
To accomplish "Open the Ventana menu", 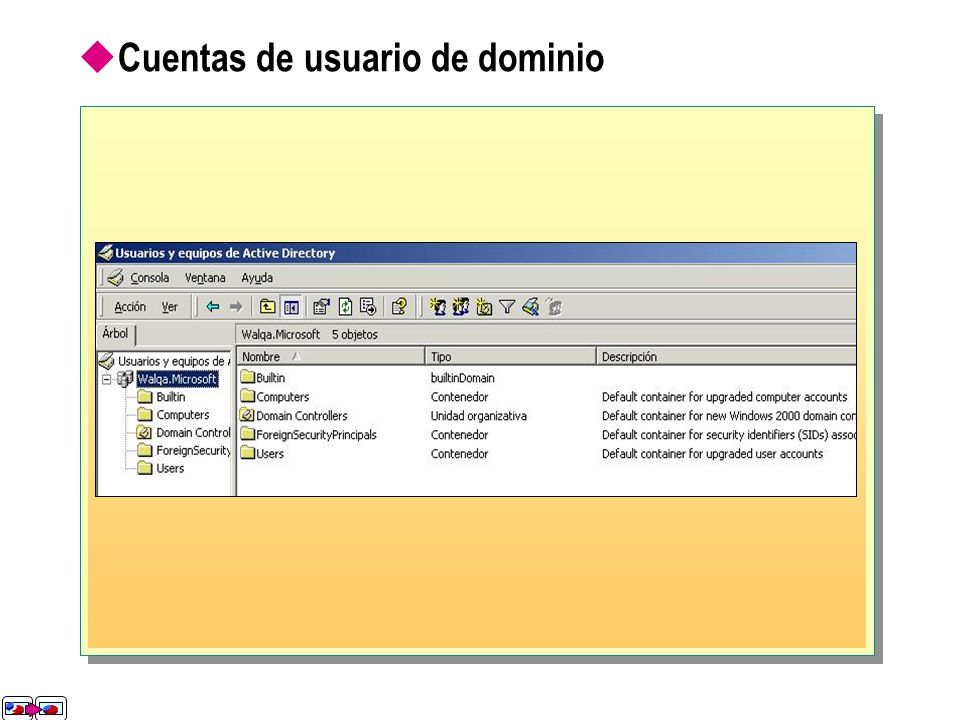I will pos(205,278).
